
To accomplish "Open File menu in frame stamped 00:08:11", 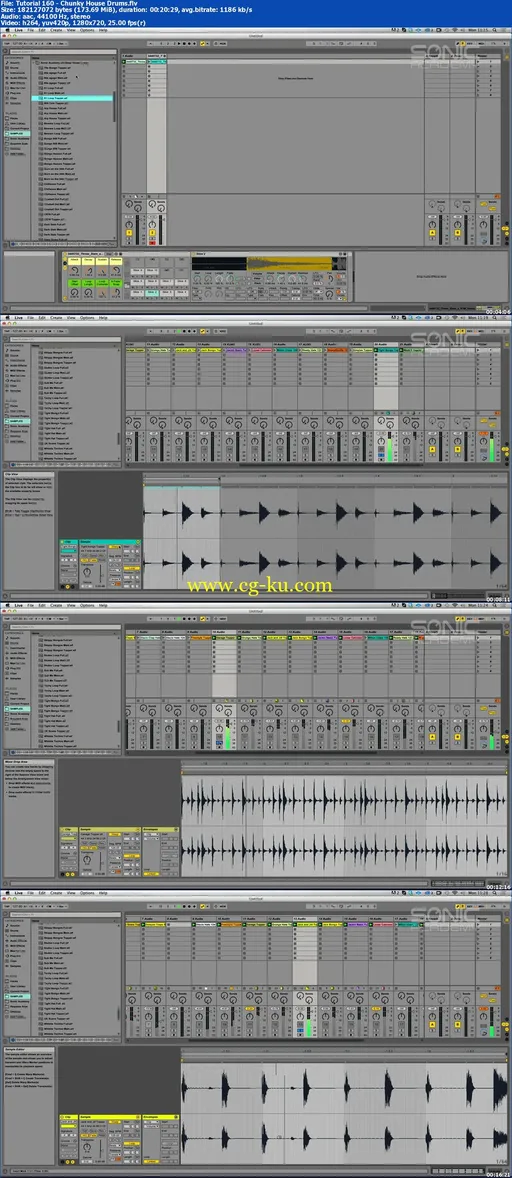I will (30, 319).
